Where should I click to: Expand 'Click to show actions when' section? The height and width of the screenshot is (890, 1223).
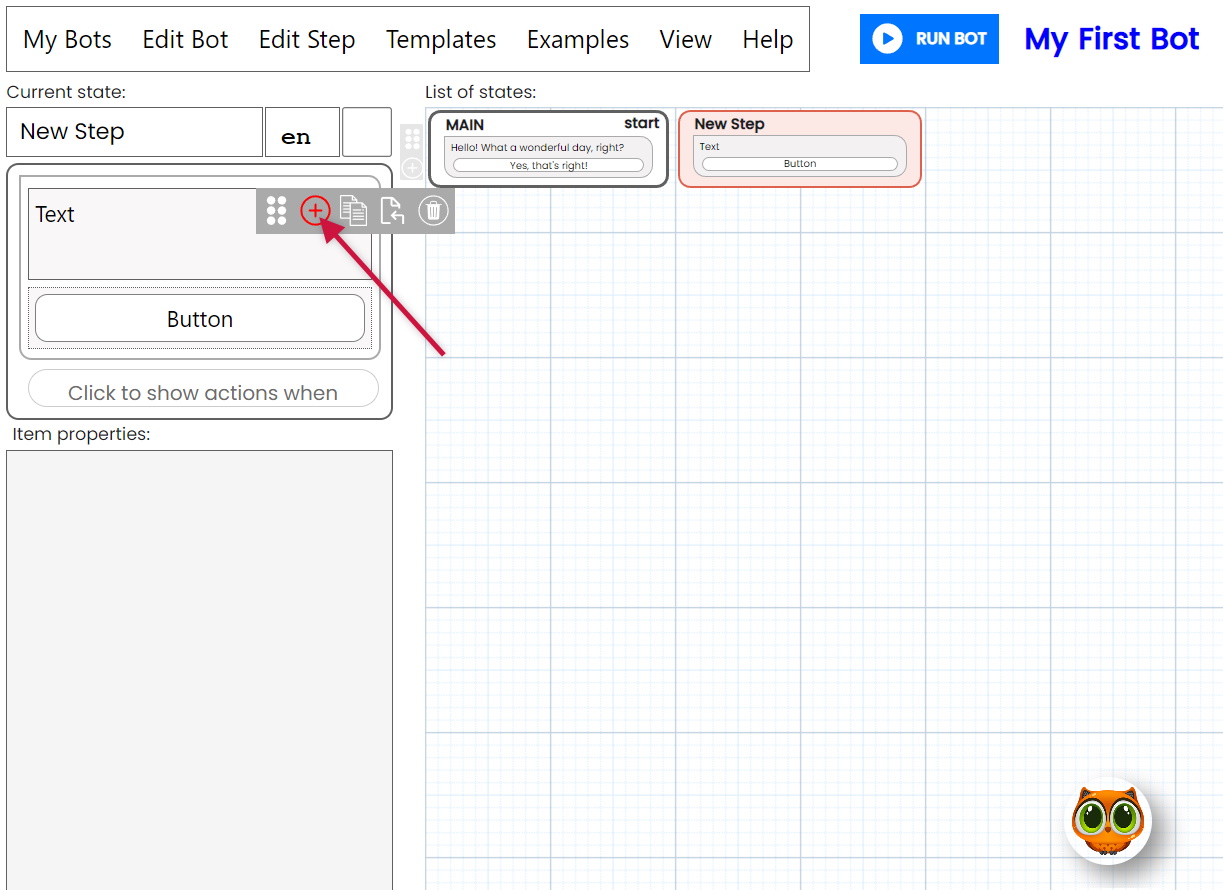(203, 392)
